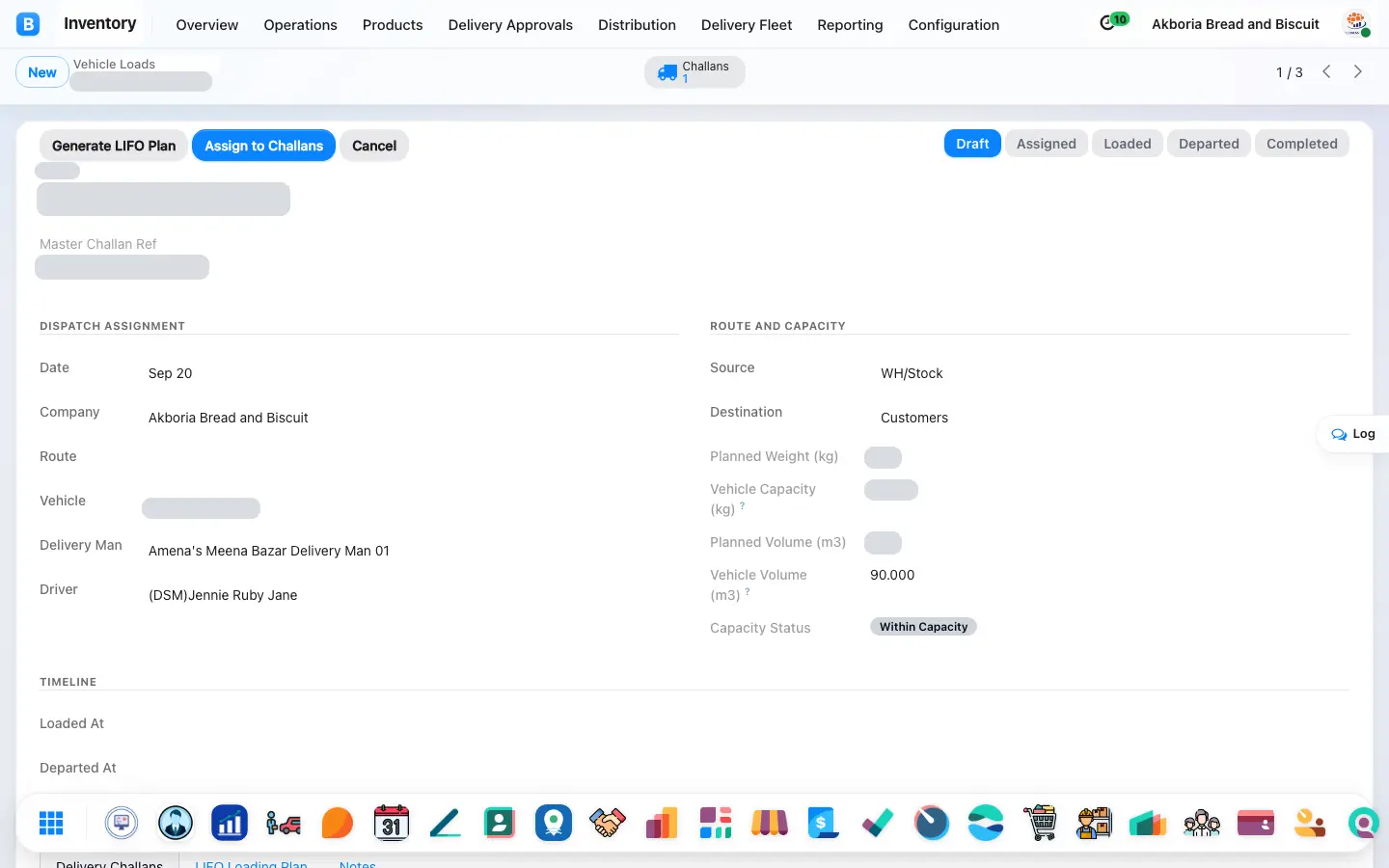Open the orange speech bubble Discuss icon
Screen dimensions: 1389x868
point(338,823)
